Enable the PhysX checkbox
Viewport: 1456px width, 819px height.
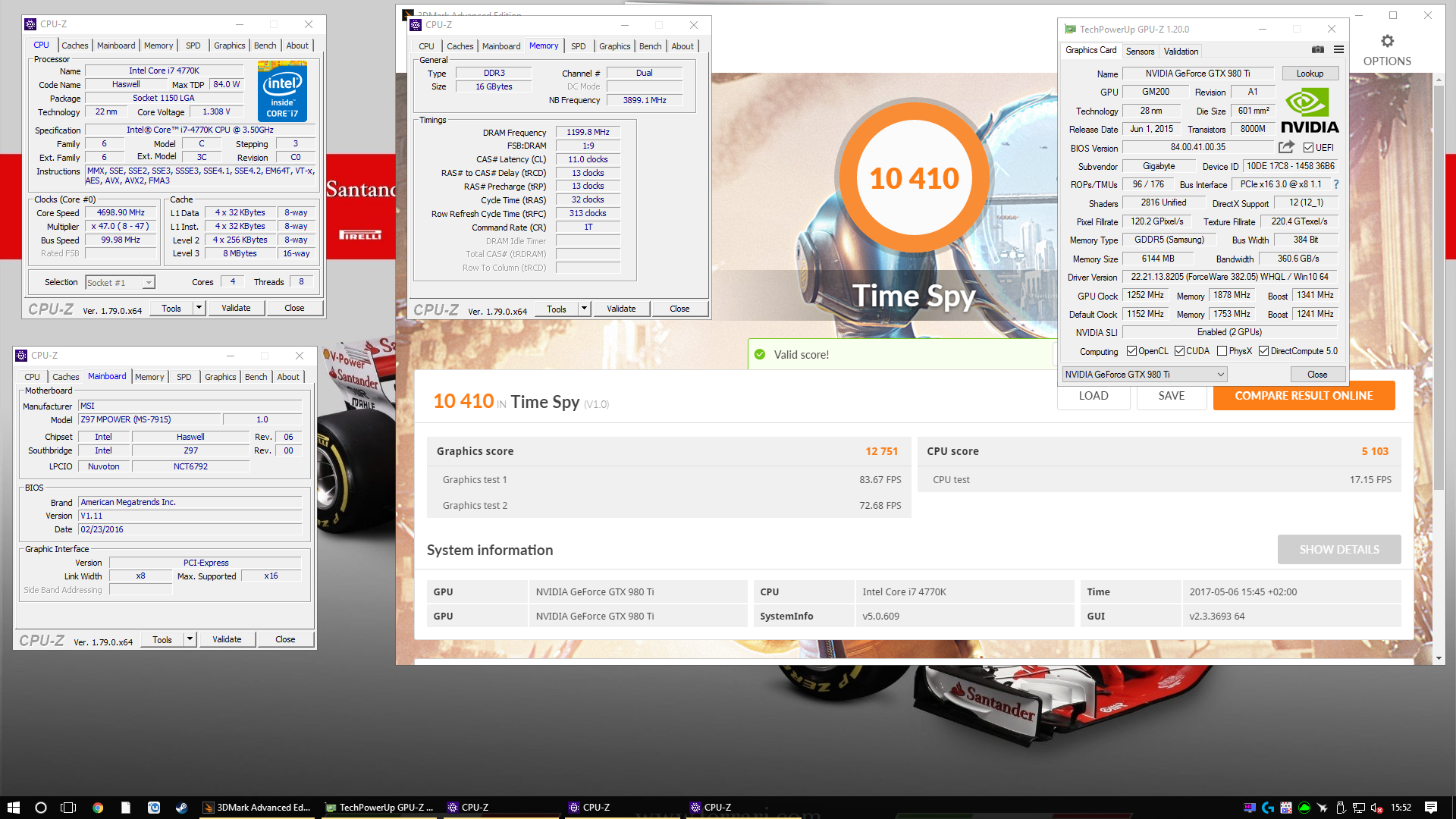click(1222, 351)
